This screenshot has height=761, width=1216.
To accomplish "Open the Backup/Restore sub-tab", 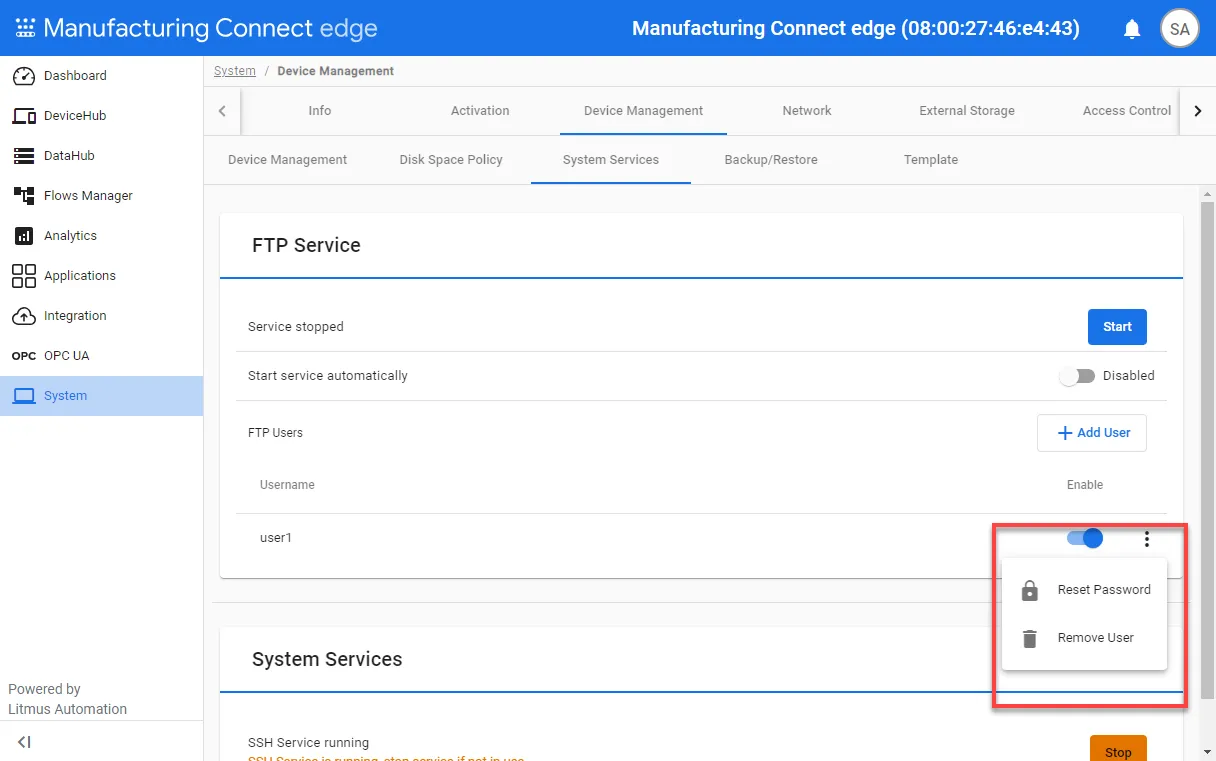I will pos(771,160).
